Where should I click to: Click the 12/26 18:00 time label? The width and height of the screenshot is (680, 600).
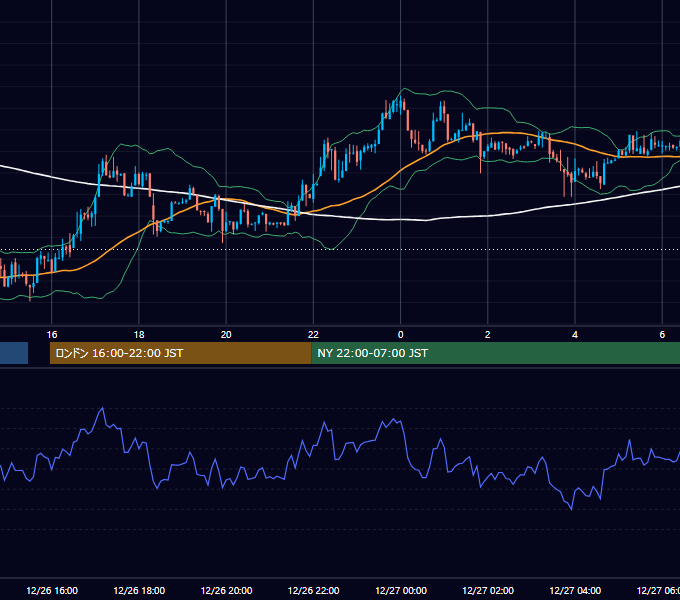[139, 590]
